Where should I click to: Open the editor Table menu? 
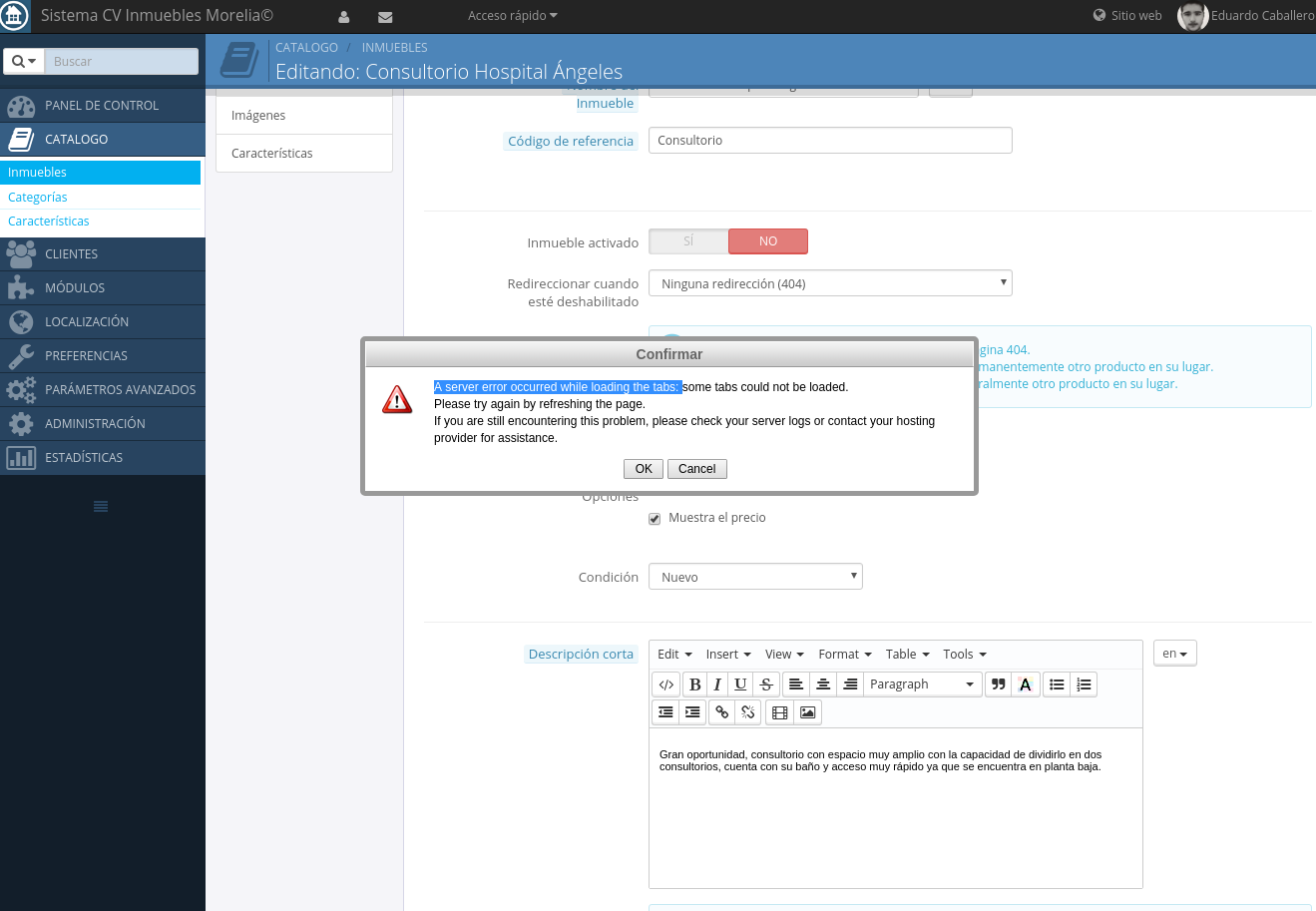[x=908, y=655]
